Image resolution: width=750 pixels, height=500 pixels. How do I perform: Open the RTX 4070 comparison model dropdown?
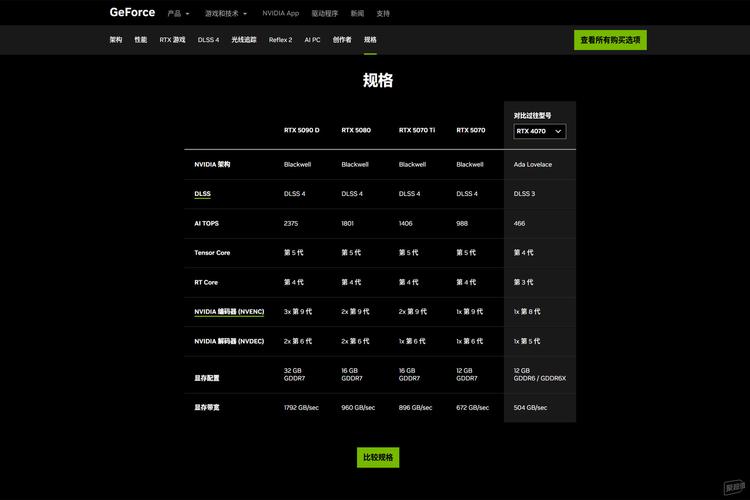click(540, 131)
